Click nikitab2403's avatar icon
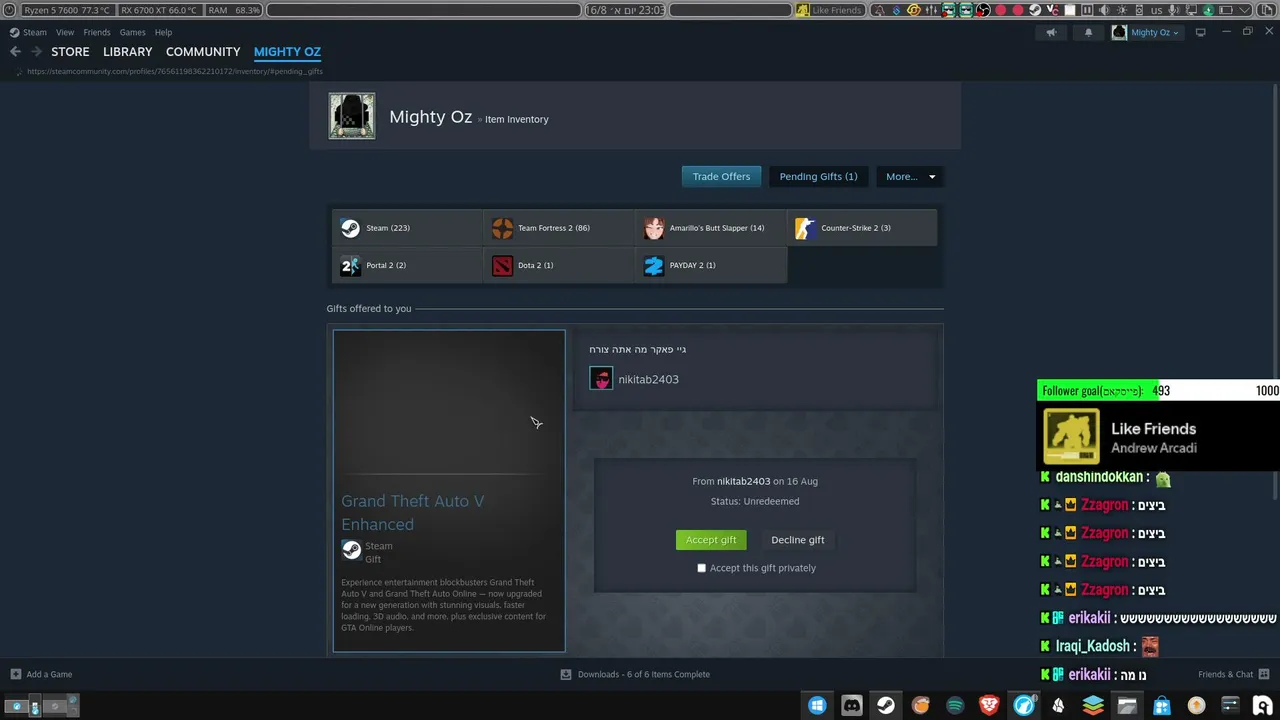This screenshot has width=1280, height=720. pyautogui.click(x=601, y=379)
